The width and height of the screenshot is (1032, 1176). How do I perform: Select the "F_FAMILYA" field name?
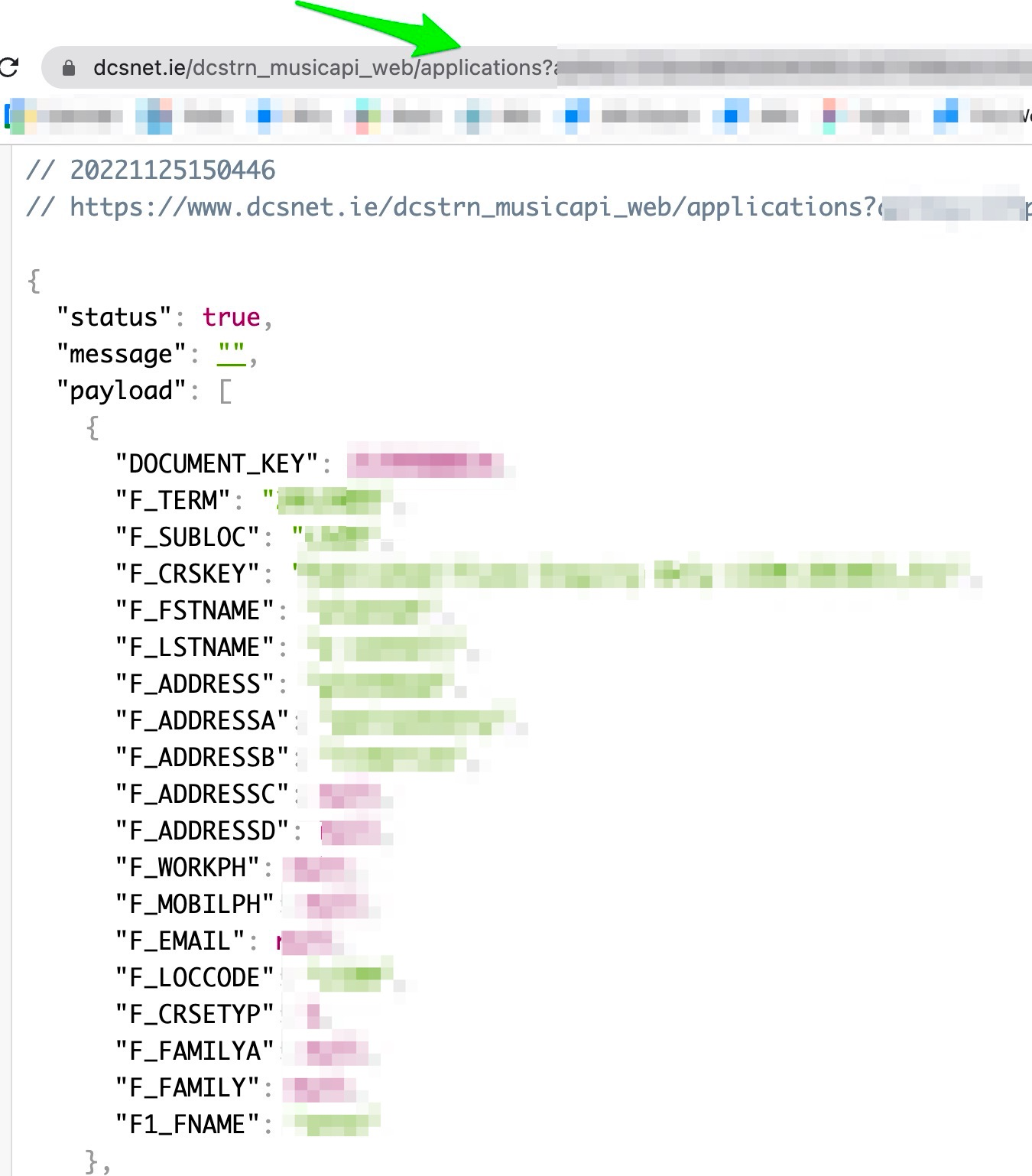pyautogui.click(x=194, y=1051)
